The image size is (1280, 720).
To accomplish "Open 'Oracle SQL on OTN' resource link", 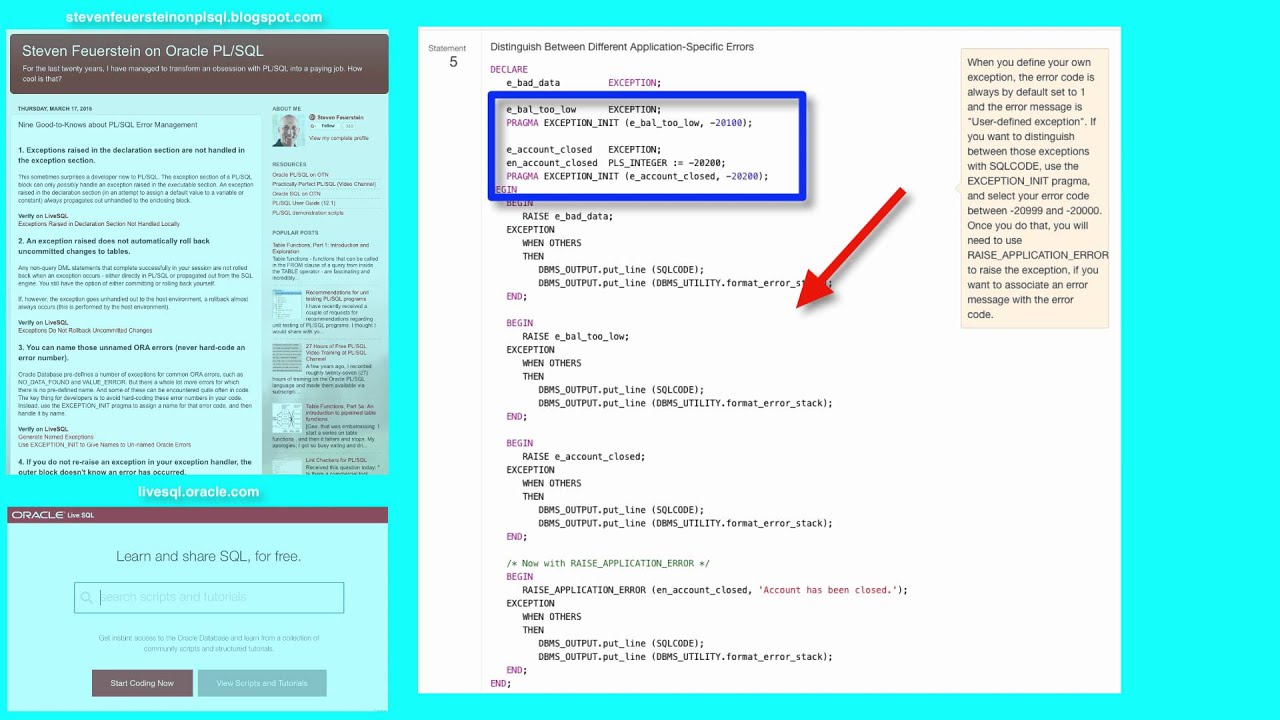I will [x=296, y=193].
